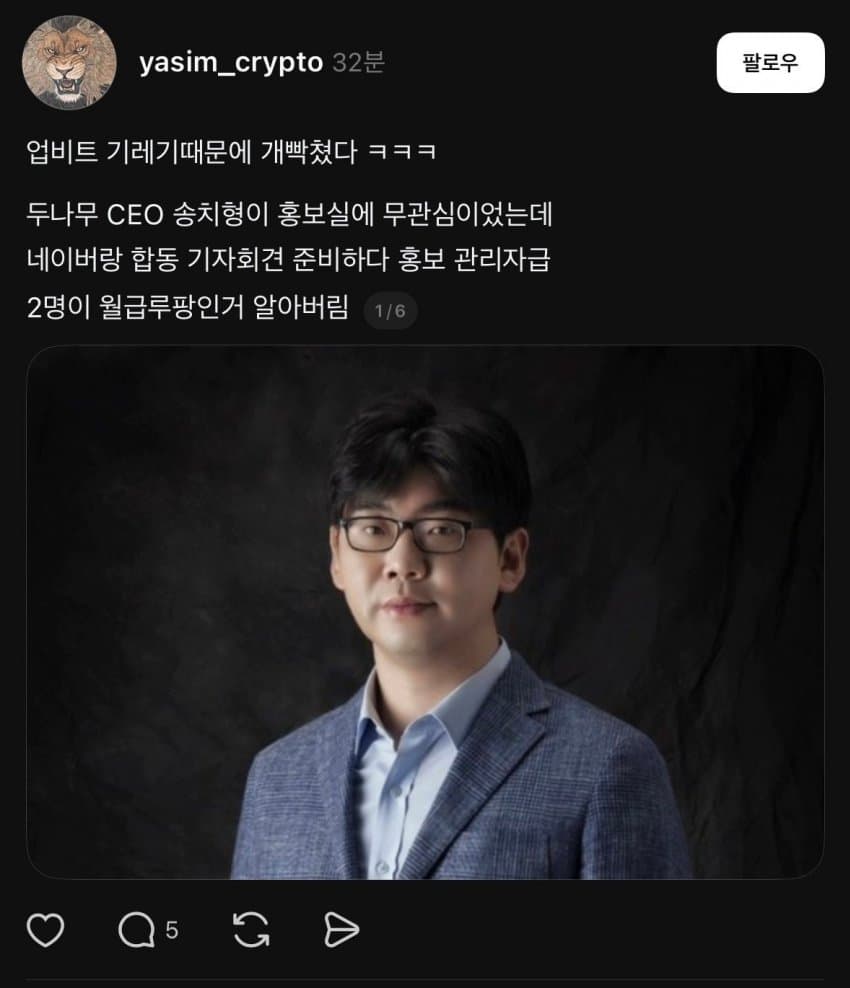850x988 pixels.
Task: Share the post with the paper plane icon
Action: tap(342, 929)
